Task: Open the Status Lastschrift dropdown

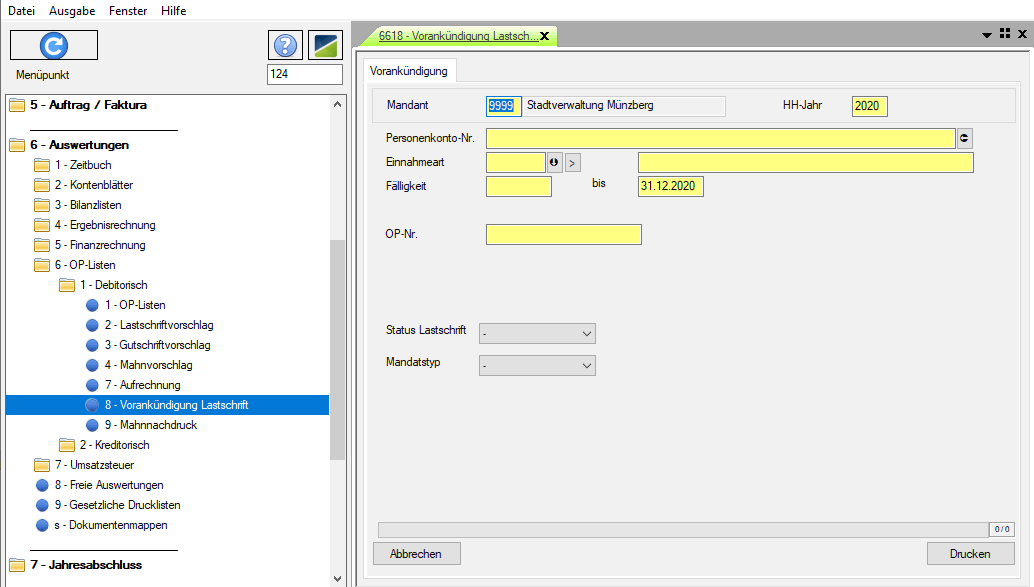Action: (x=537, y=333)
